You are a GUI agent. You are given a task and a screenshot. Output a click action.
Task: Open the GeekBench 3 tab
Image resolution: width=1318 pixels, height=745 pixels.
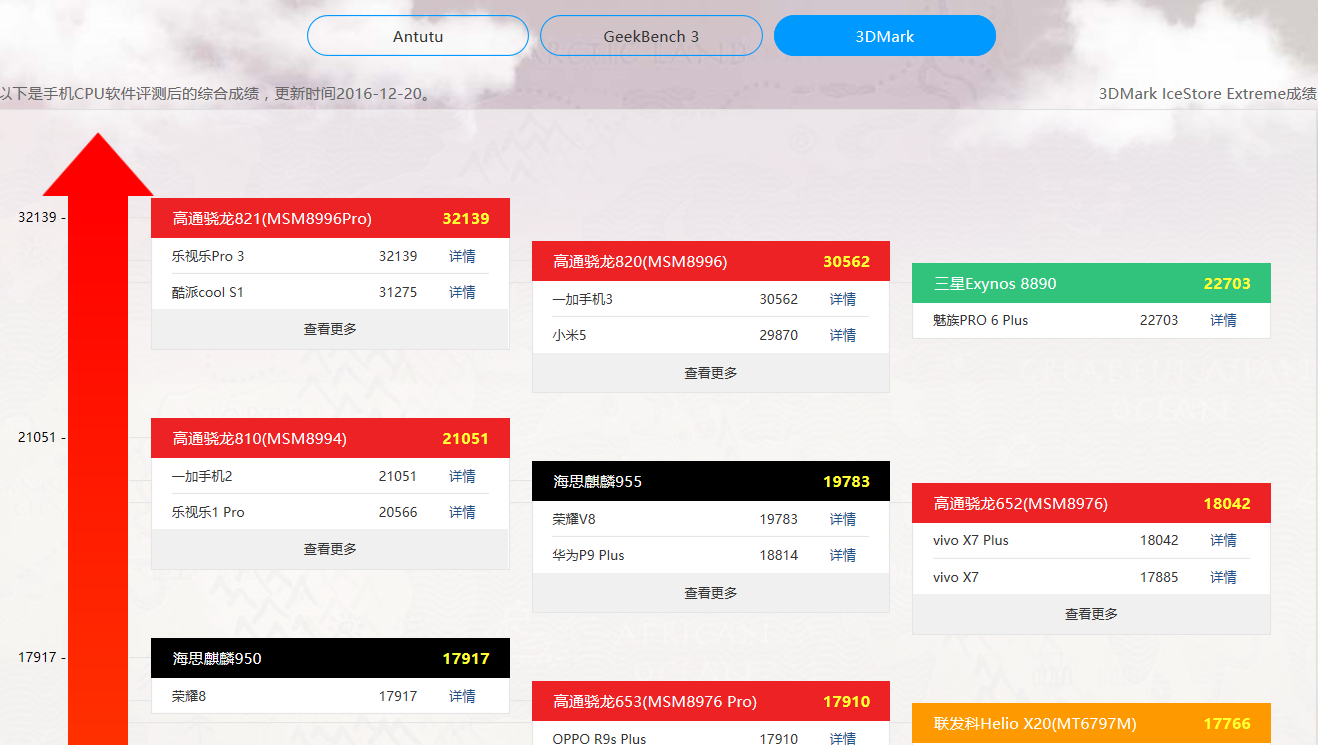click(x=650, y=36)
